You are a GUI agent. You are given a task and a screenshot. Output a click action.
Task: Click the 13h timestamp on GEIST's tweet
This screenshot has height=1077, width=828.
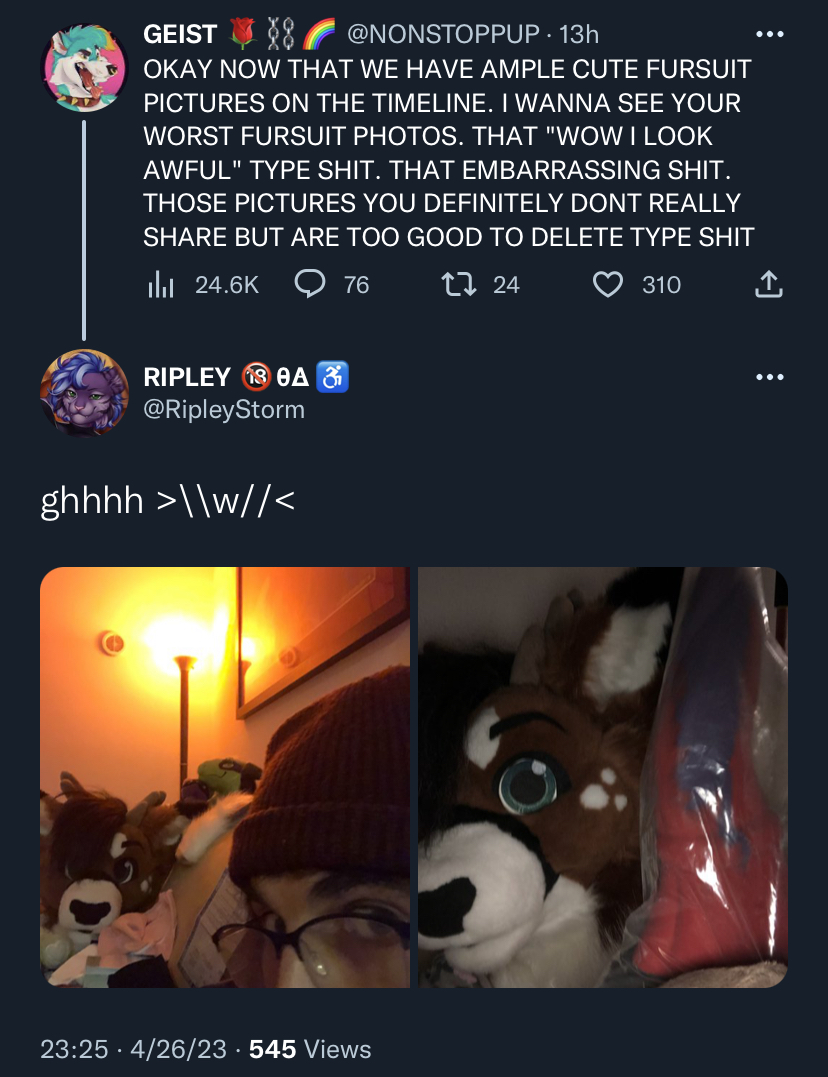pos(579,34)
